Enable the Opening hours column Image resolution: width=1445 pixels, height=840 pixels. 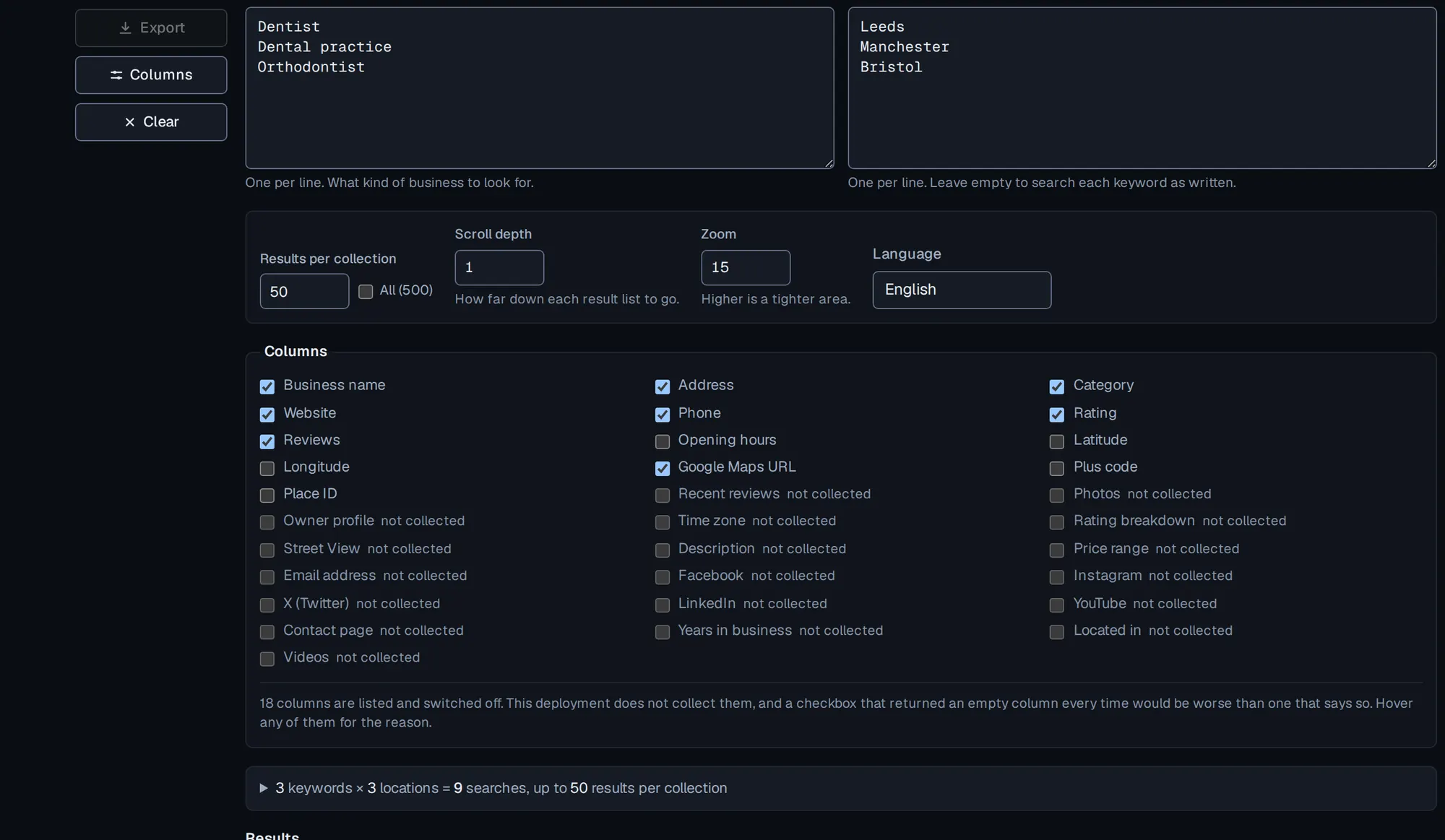663,441
